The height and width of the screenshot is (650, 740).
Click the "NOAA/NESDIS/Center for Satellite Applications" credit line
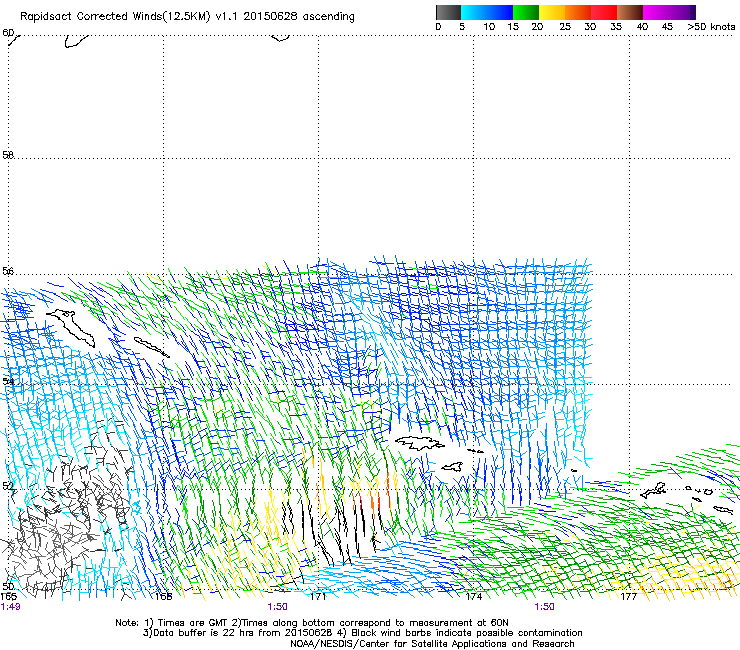[x=432, y=644]
